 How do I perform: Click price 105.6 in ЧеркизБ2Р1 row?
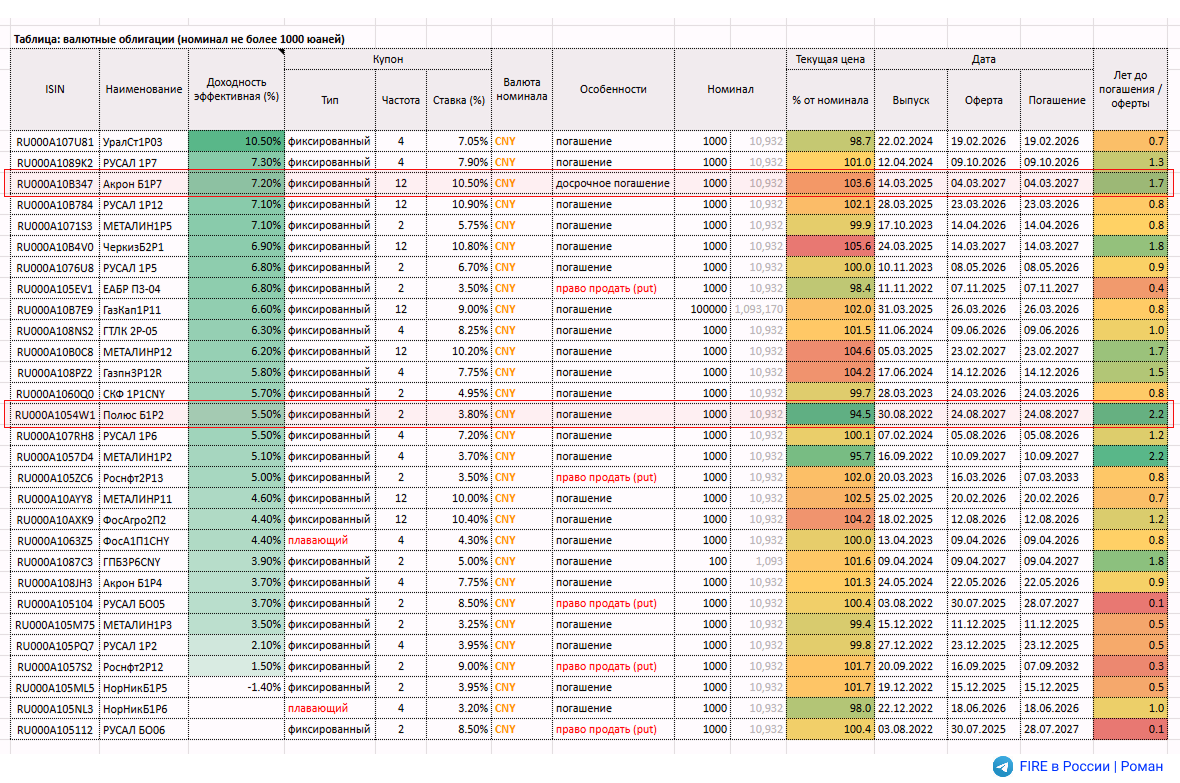pos(830,247)
